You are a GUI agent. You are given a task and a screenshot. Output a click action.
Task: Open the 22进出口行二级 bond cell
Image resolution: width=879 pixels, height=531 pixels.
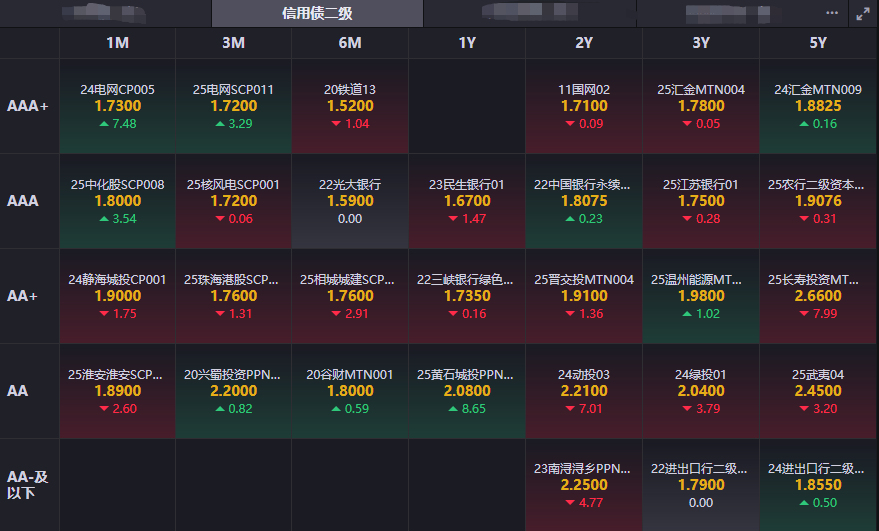point(701,485)
